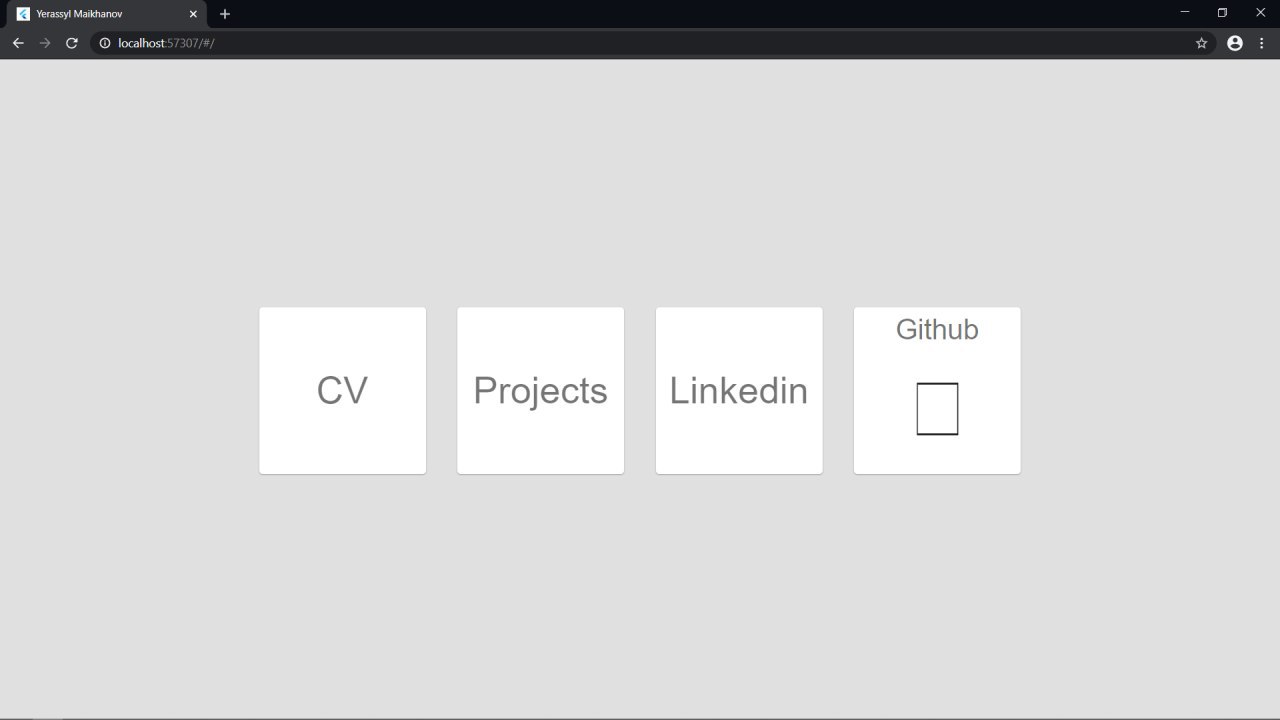The height and width of the screenshot is (720, 1280).
Task: Go back to the previous page
Action: tap(18, 43)
